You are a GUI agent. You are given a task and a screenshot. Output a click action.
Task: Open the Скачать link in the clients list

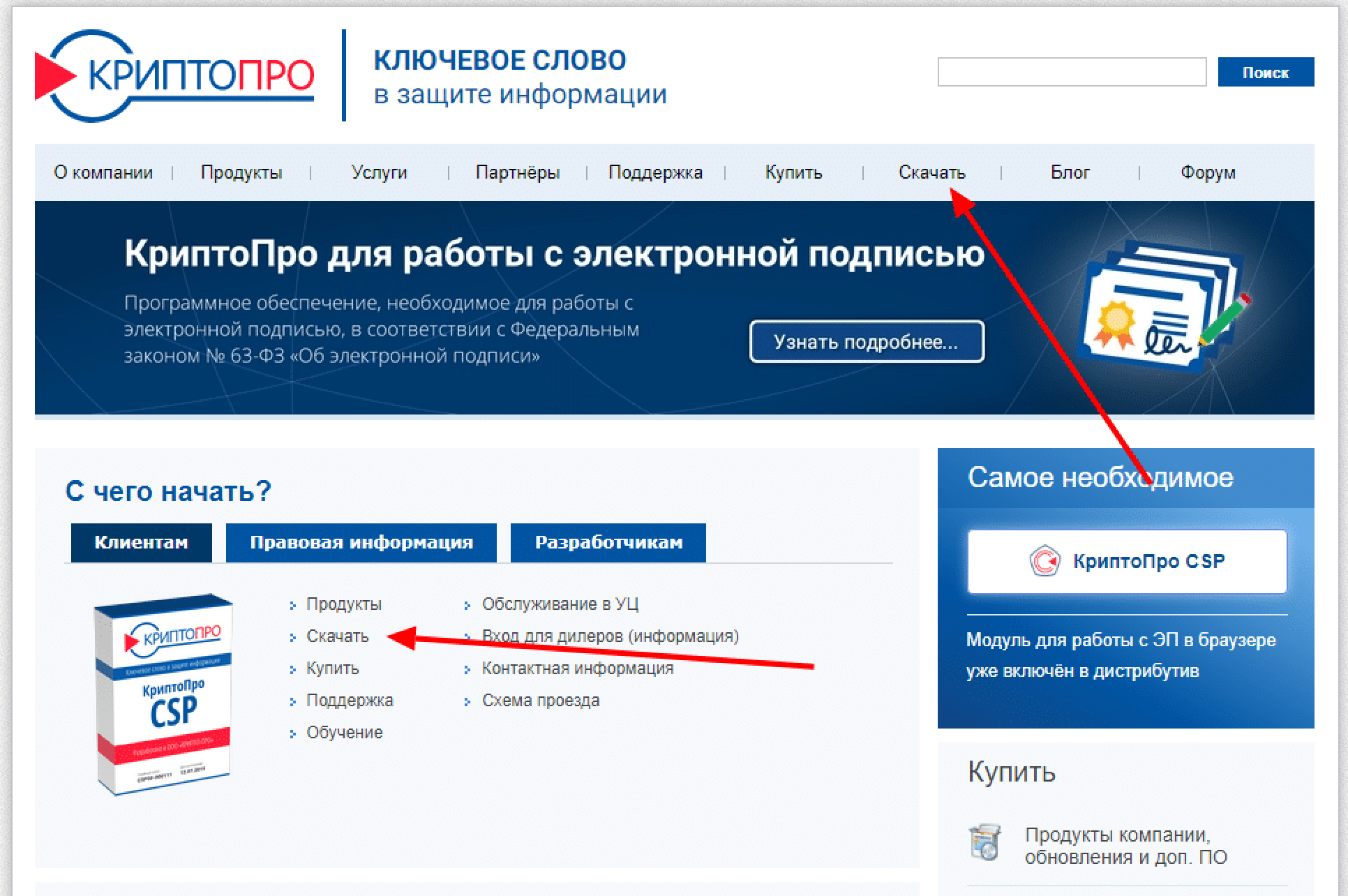[337, 636]
